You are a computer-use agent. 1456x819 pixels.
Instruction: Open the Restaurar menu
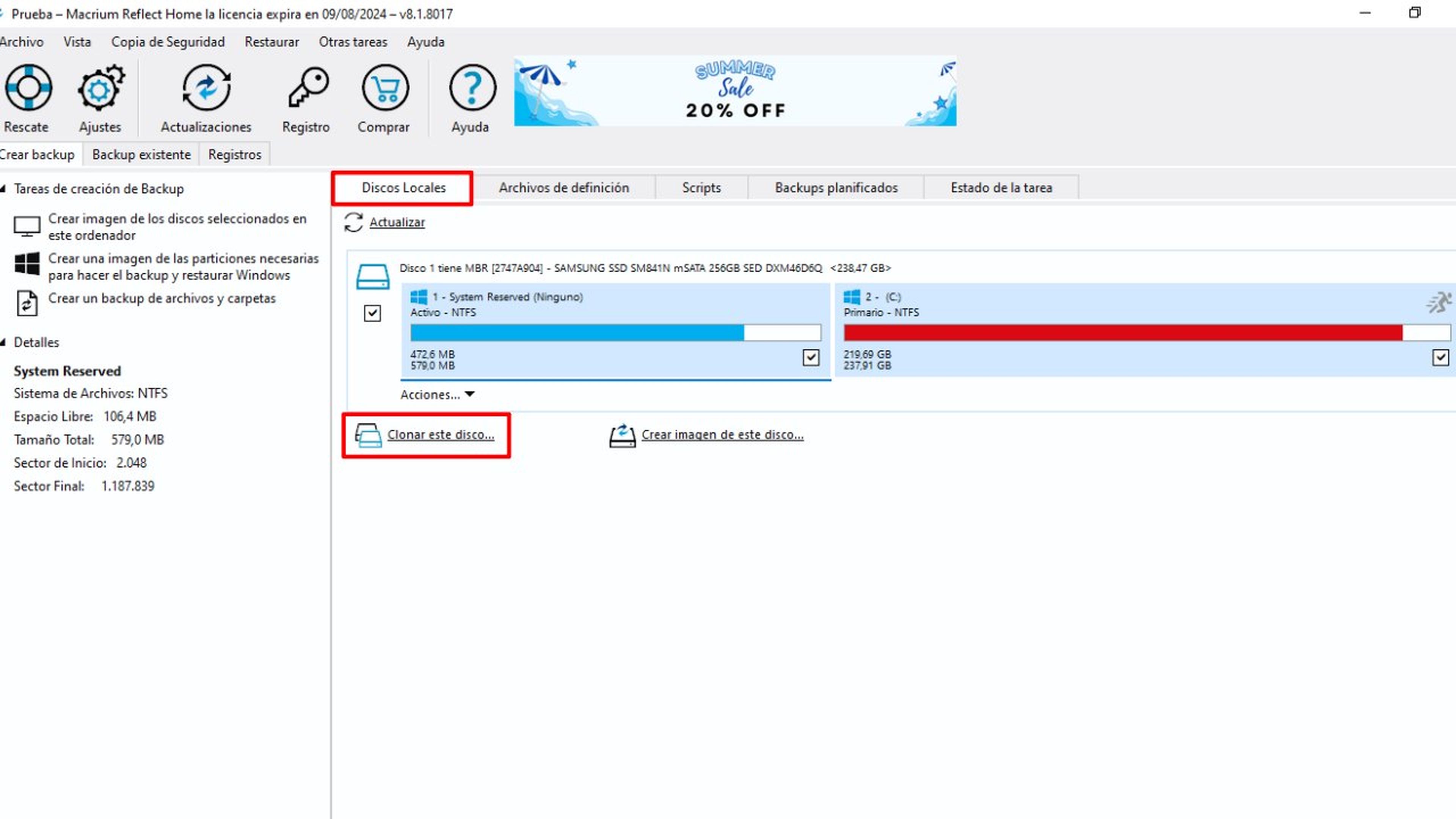[x=272, y=42]
